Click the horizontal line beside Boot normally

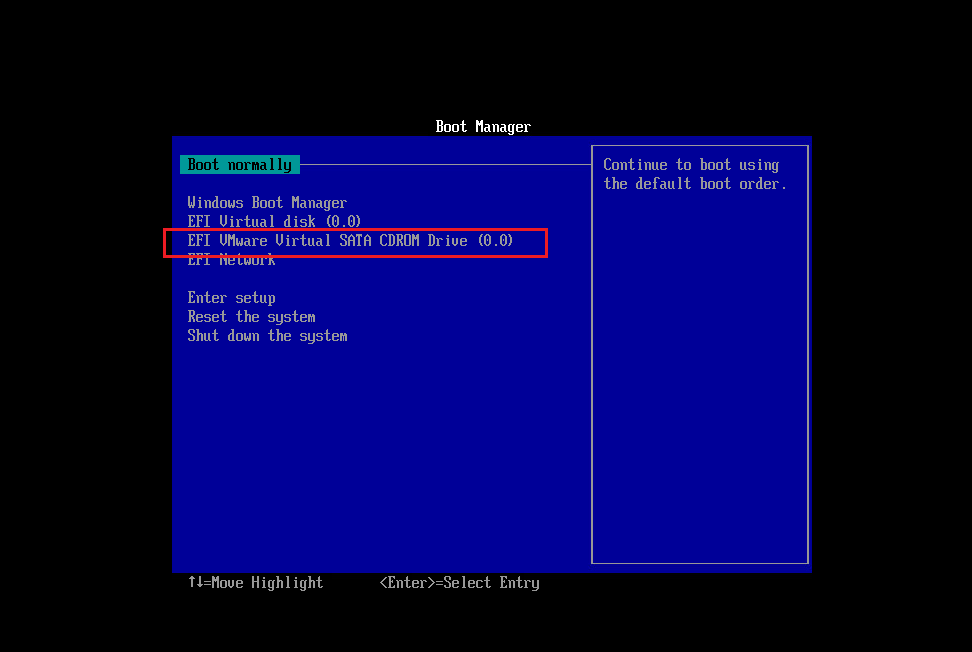point(445,164)
